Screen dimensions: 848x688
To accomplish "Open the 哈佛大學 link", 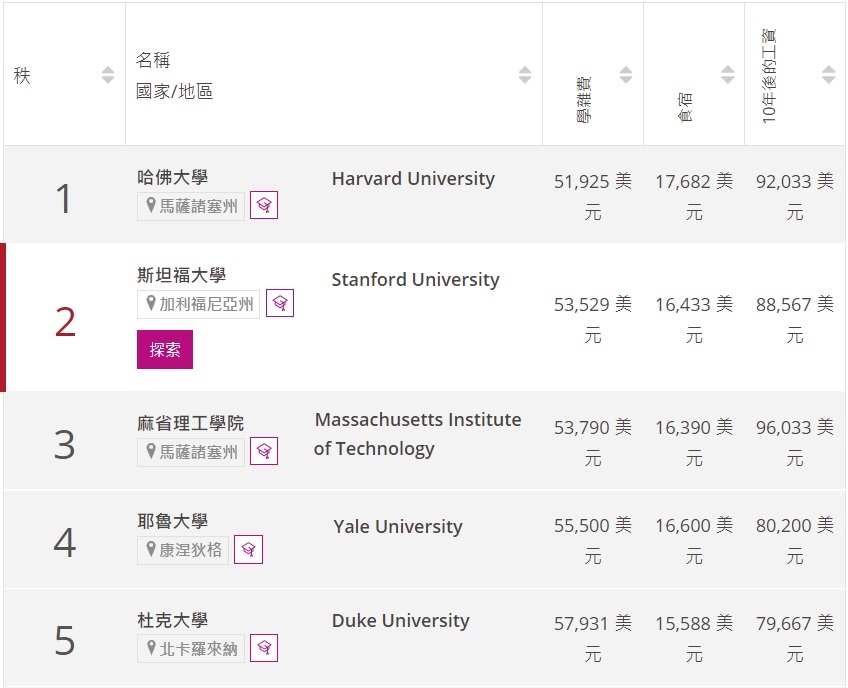I will pyautogui.click(x=173, y=177).
